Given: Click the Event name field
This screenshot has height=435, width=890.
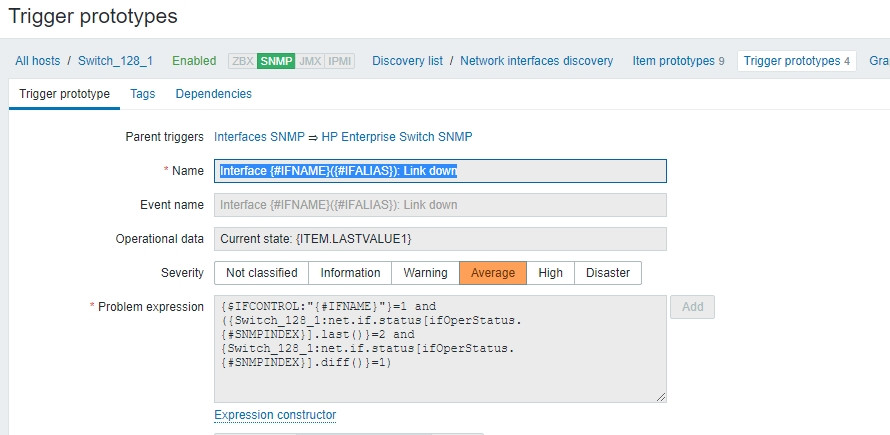Looking at the screenshot, I should (440, 205).
